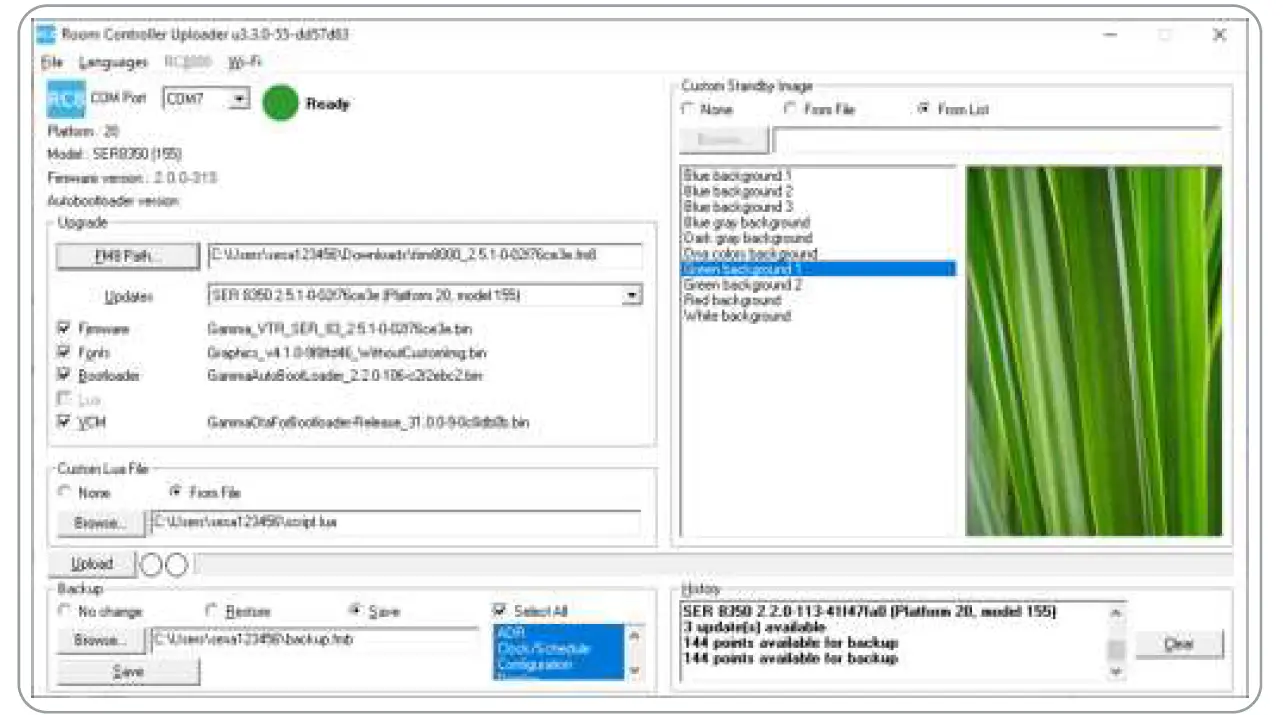Click the SER 8350 2.2.0-113 history line
Viewport: 1283px width, 715px height.
click(869, 611)
